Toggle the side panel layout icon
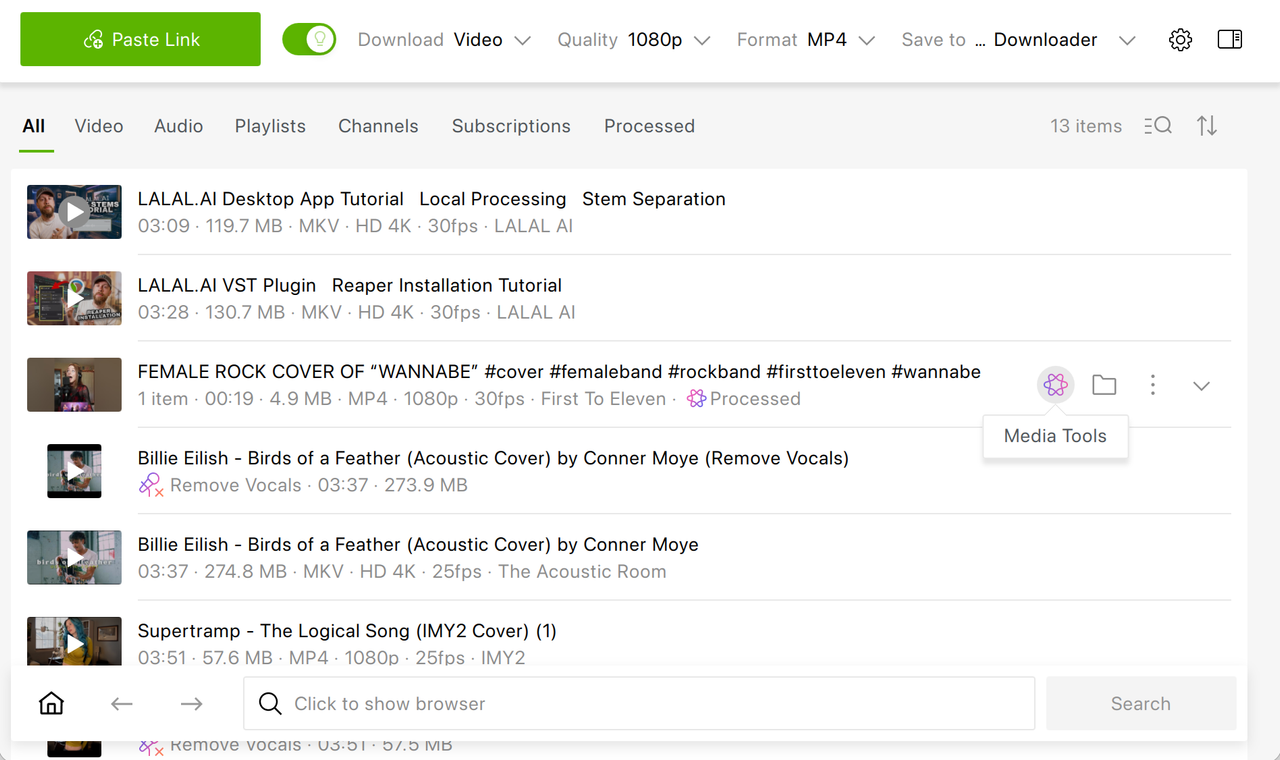This screenshot has width=1280, height=760. coord(1230,40)
